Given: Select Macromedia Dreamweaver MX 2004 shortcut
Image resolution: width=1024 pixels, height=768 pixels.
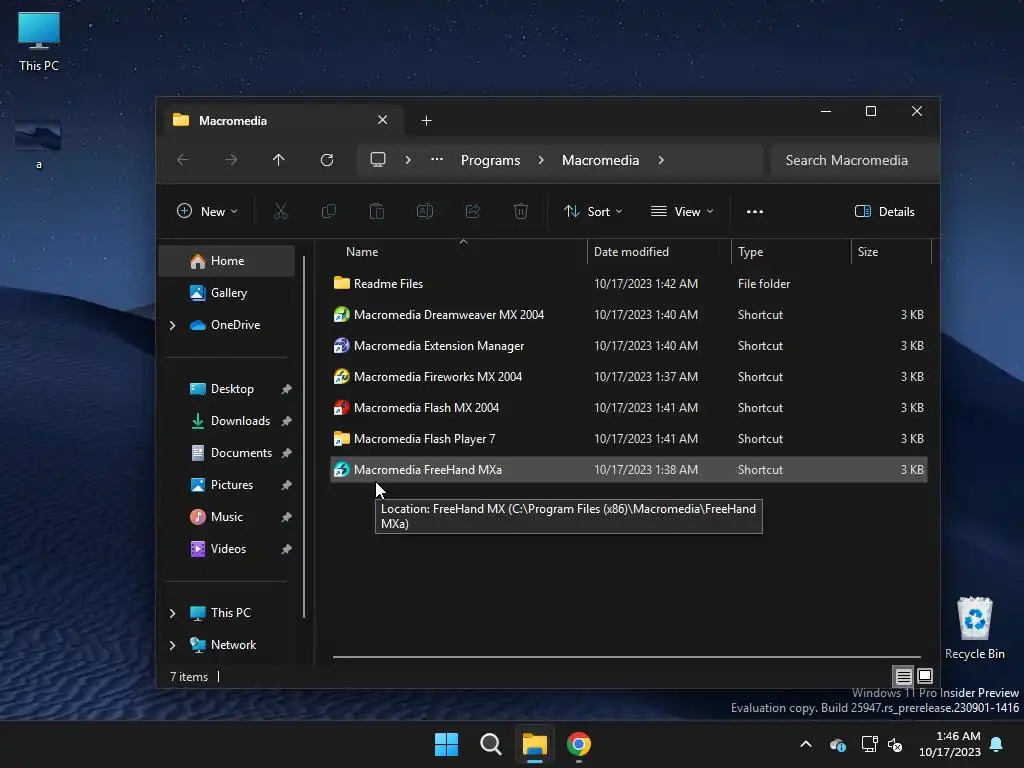Looking at the screenshot, I should point(629,315).
